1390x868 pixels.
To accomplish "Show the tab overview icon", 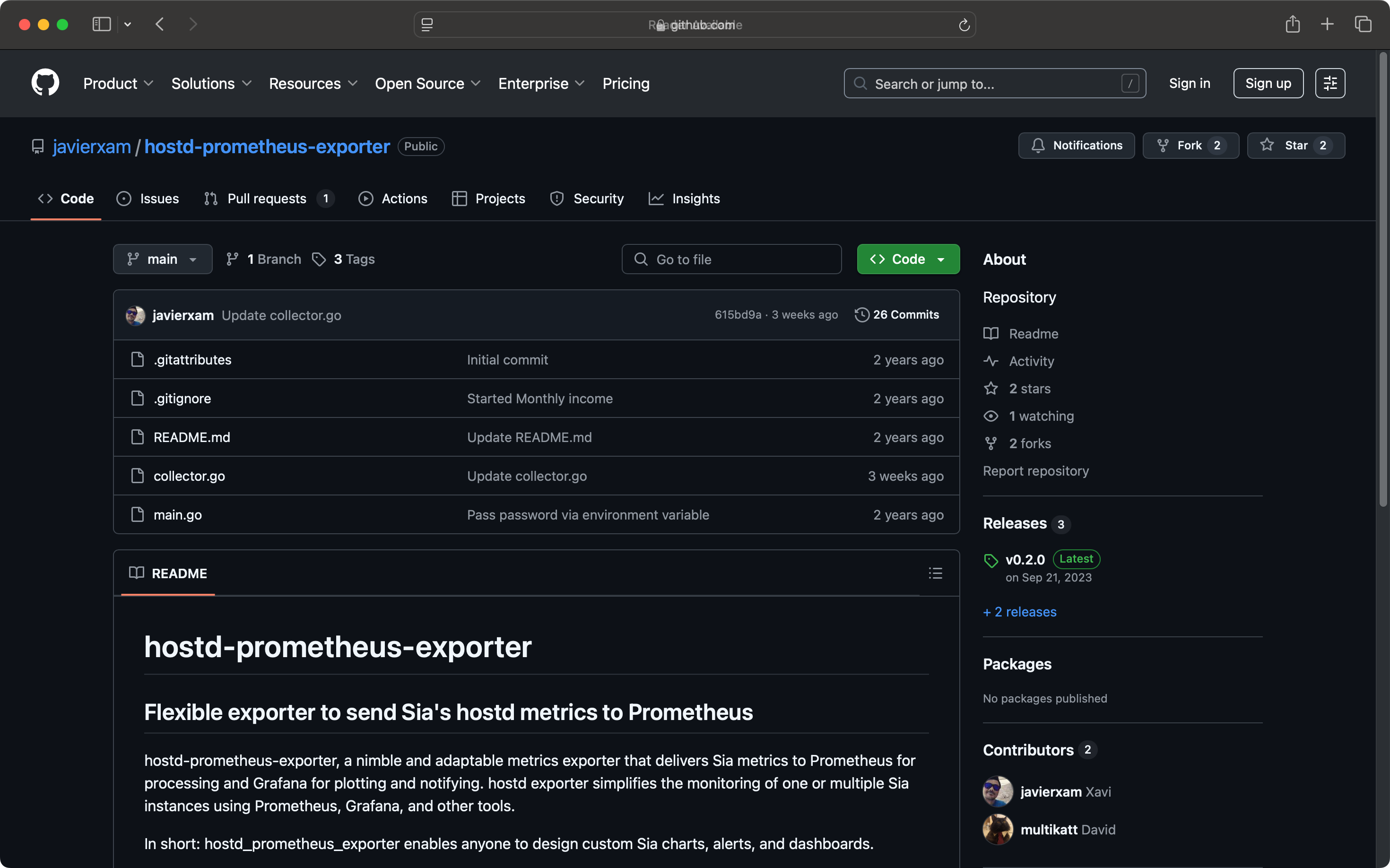I will [x=1363, y=24].
